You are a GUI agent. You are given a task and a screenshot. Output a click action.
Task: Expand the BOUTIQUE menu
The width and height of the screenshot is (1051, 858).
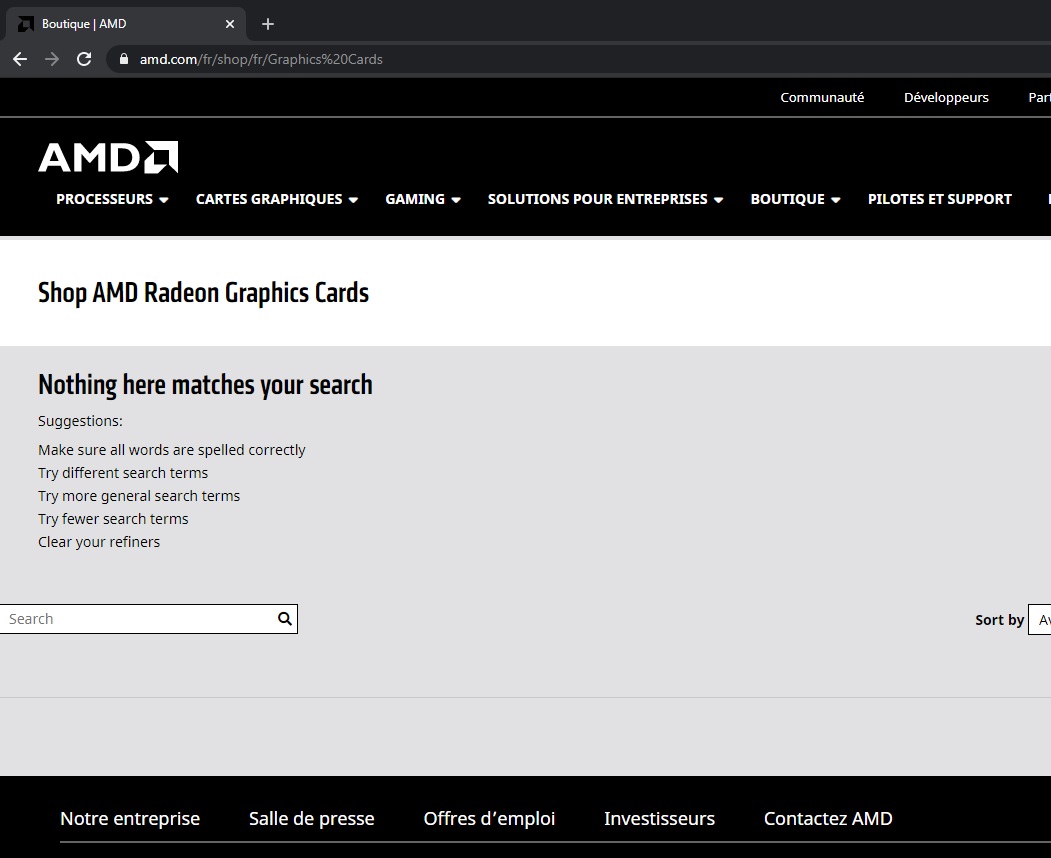[x=795, y=199]
